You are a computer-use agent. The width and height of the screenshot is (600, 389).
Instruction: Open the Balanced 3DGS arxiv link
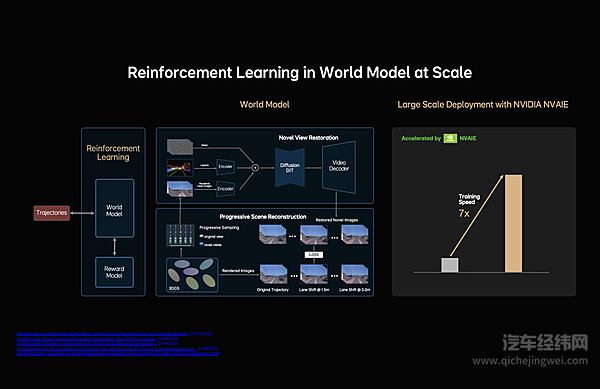(x=118, y=354)
